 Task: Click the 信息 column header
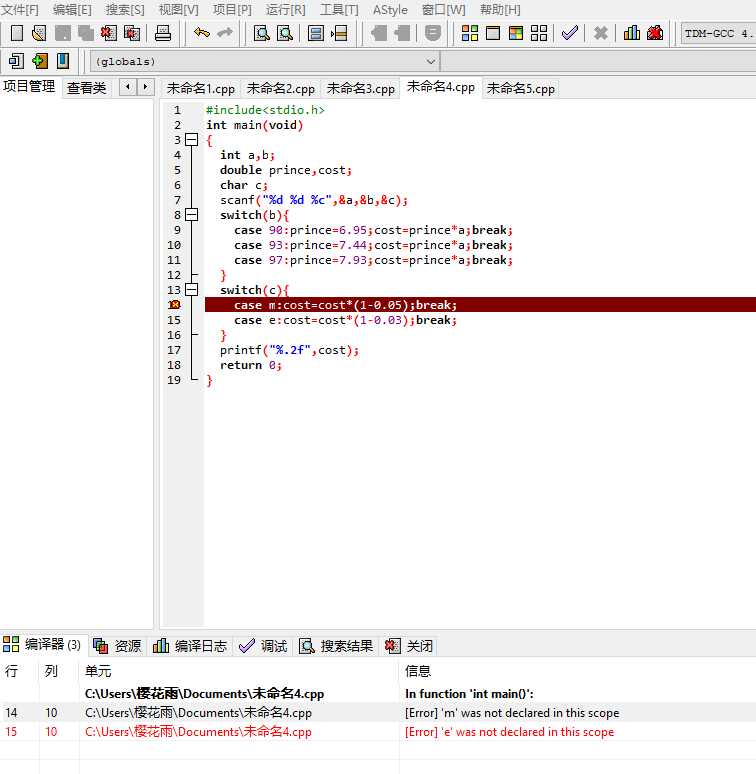(x=418, y=671)
